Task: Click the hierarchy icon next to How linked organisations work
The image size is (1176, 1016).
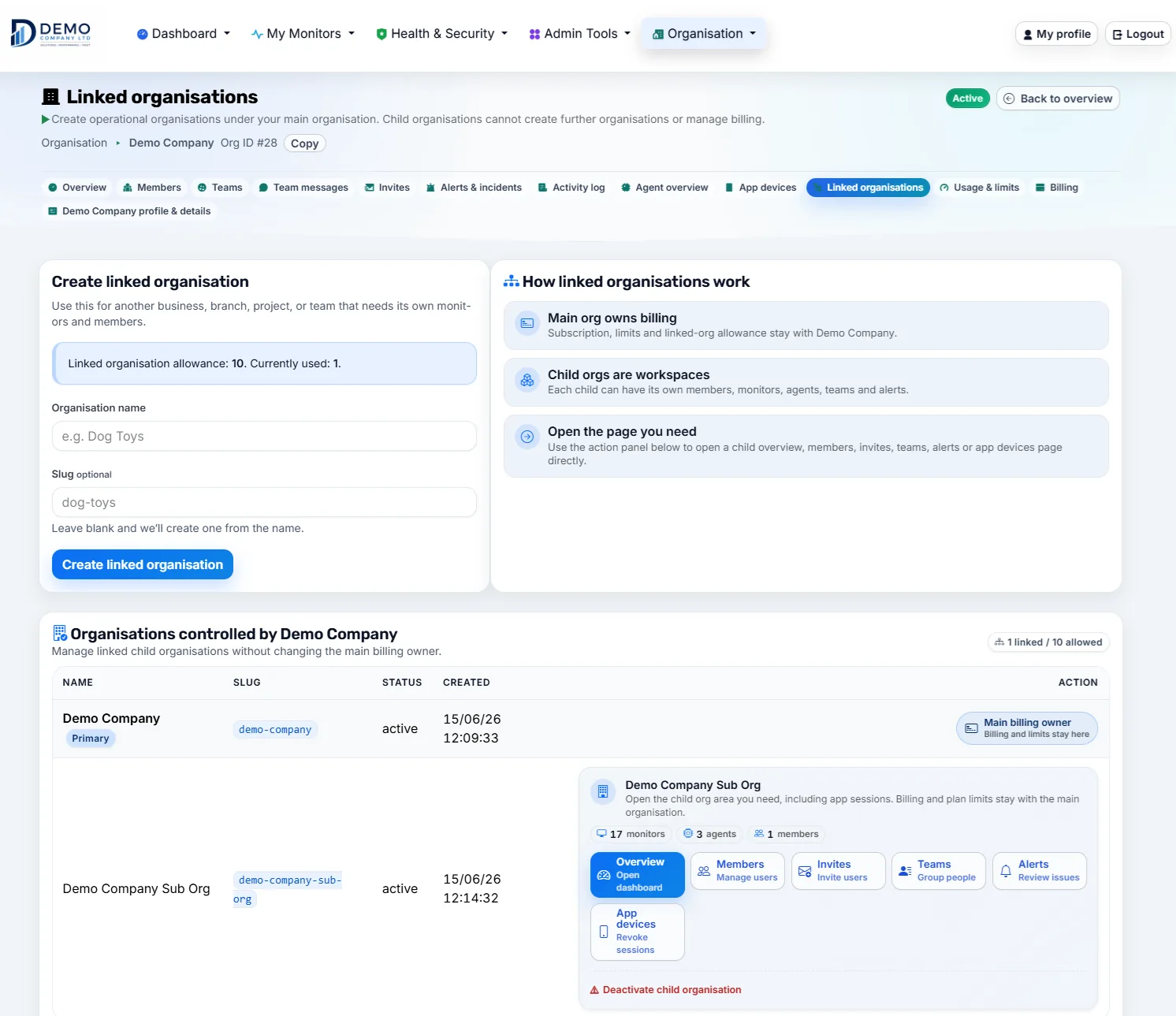Action: pyautogui.click(x=512, y=281)
